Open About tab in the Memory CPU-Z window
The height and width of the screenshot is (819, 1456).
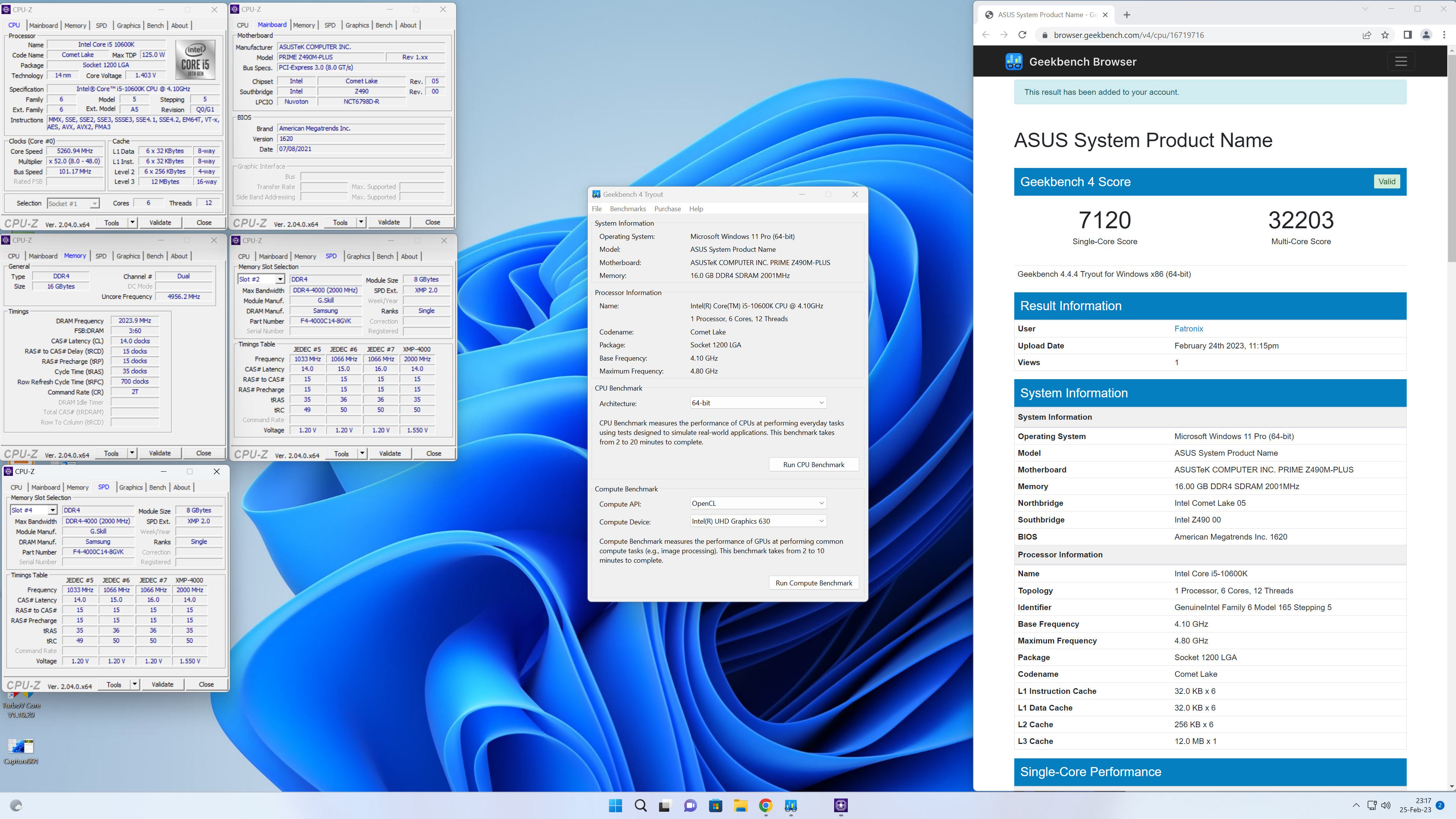pyautogui.click(x=179, y=256)
